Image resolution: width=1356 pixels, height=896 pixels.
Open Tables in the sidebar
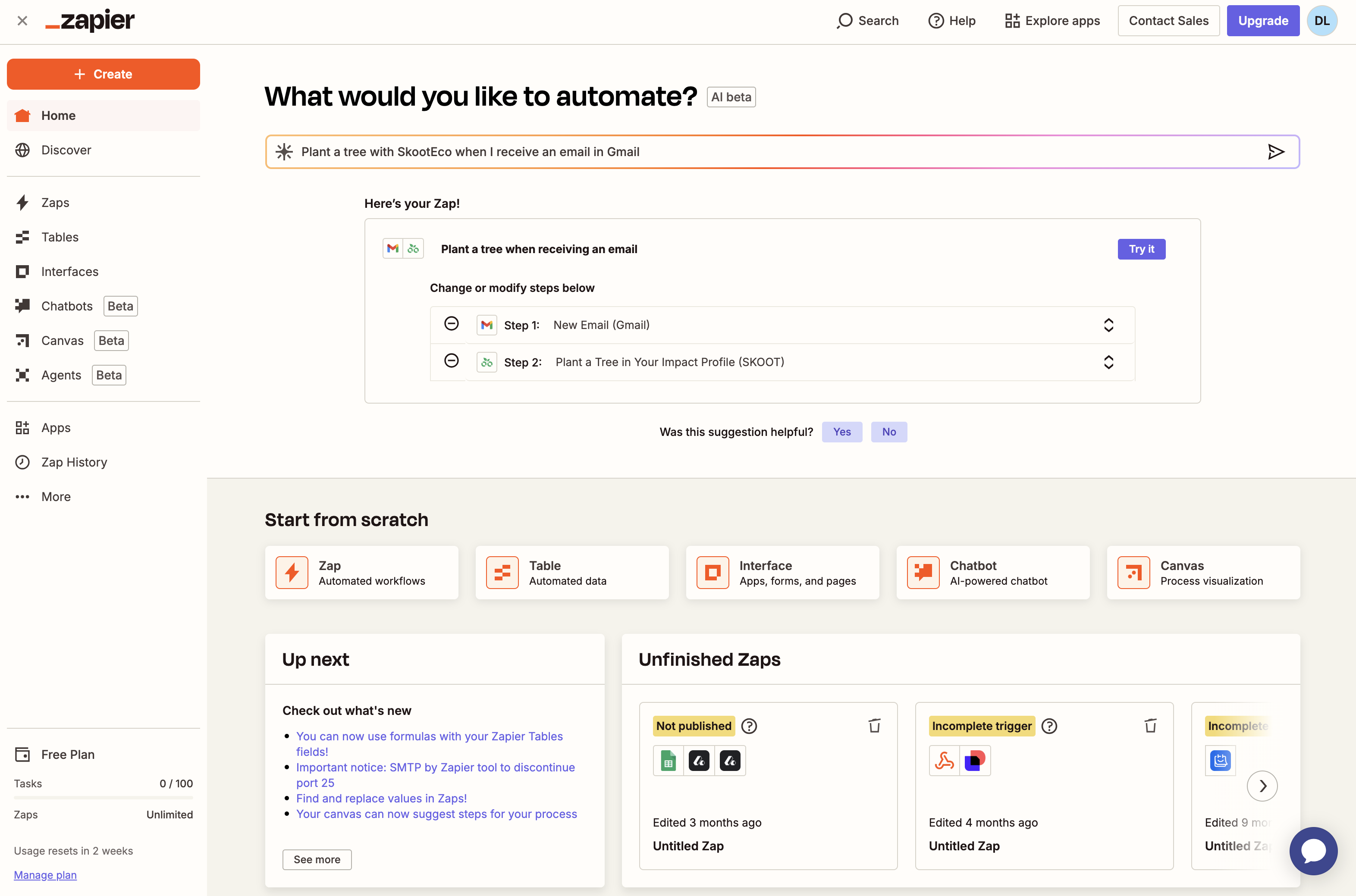coord(104,237)
